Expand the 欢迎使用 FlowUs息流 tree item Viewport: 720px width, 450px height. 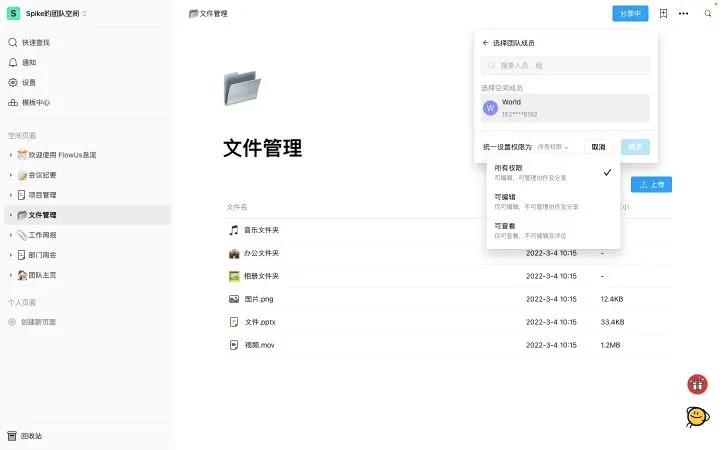click(x=11, y=155)
